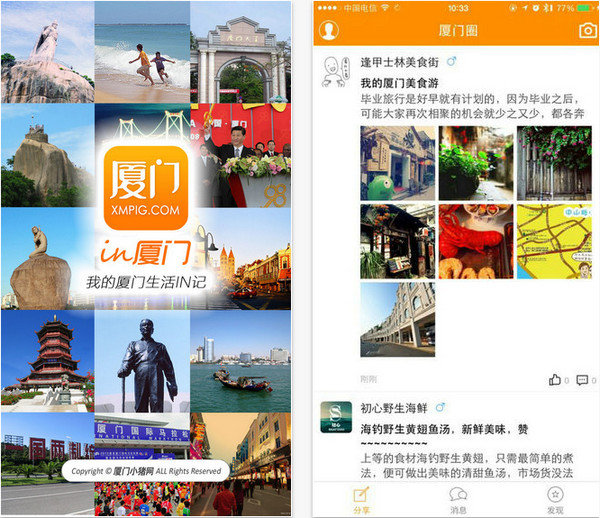Open the user profile icon in header

pos(329,30)
